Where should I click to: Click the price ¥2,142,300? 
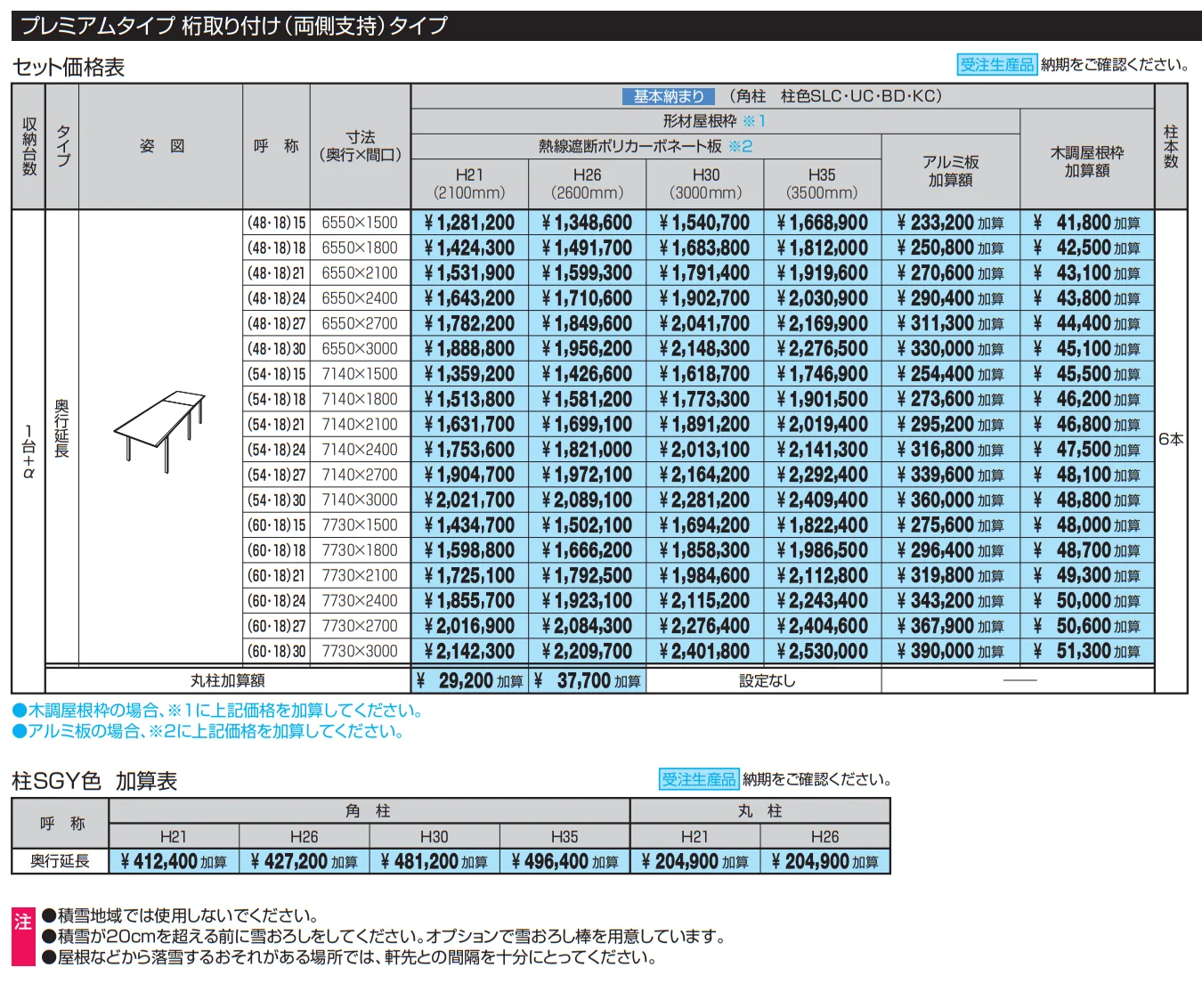(x=469, y=652)
